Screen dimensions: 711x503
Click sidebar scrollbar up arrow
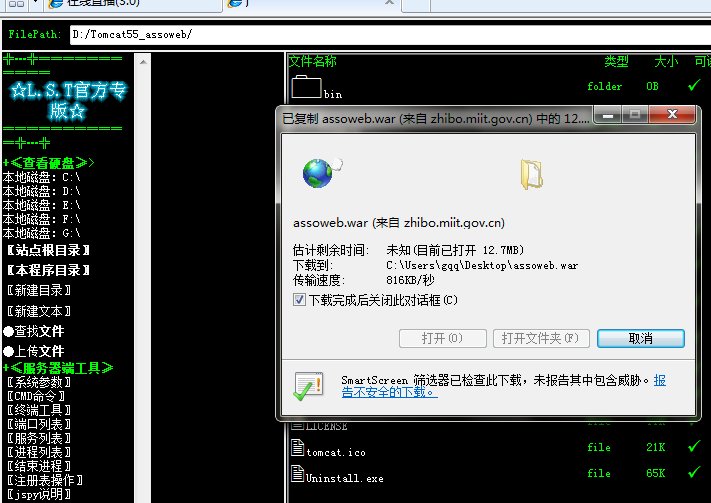click(x=143, y=62)
